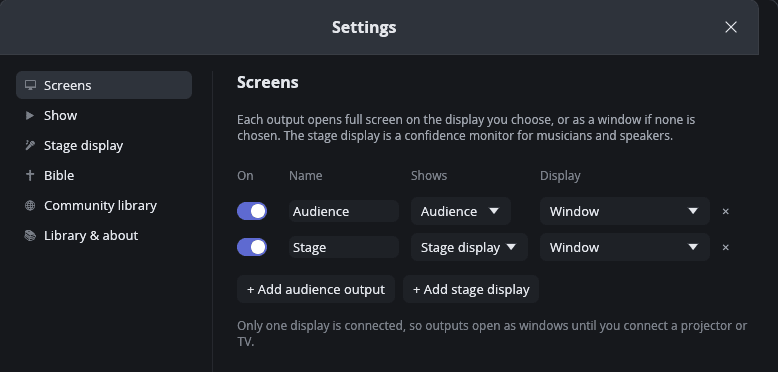Click the 'Only one display is connected' note
778x372 pixels.
492,333
